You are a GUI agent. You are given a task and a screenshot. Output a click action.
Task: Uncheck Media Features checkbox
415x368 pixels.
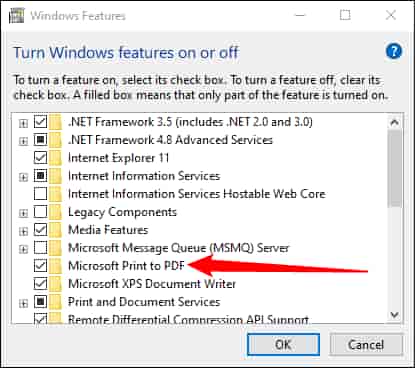40,229
